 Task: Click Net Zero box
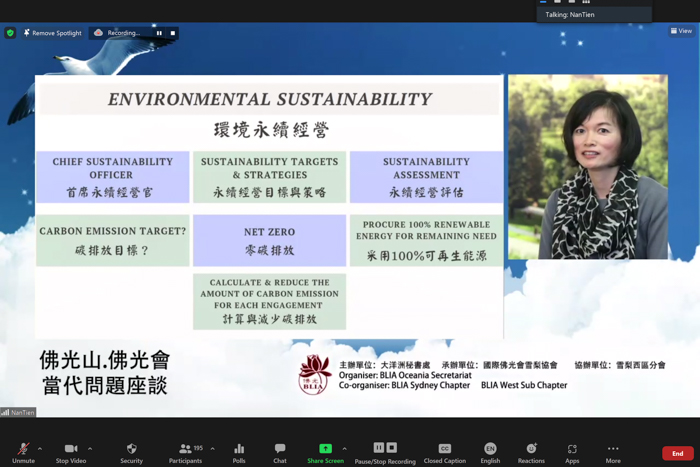pyautogui.click(x=270, y=241)
